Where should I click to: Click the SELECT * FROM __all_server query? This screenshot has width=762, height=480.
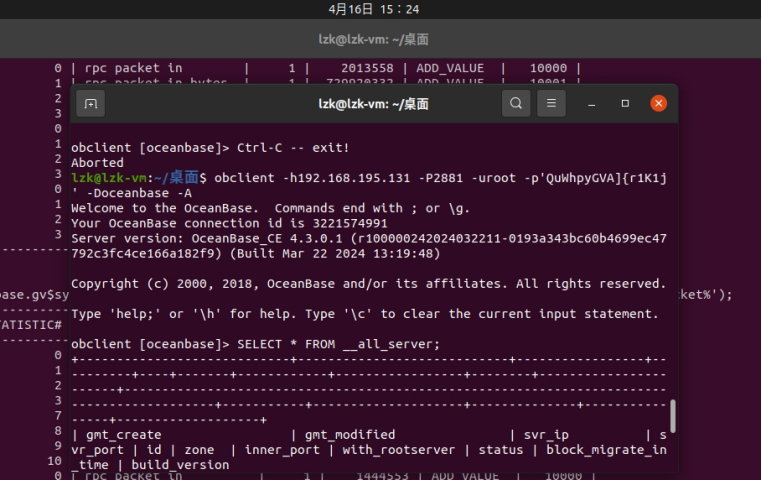click(x=338, y=344)
